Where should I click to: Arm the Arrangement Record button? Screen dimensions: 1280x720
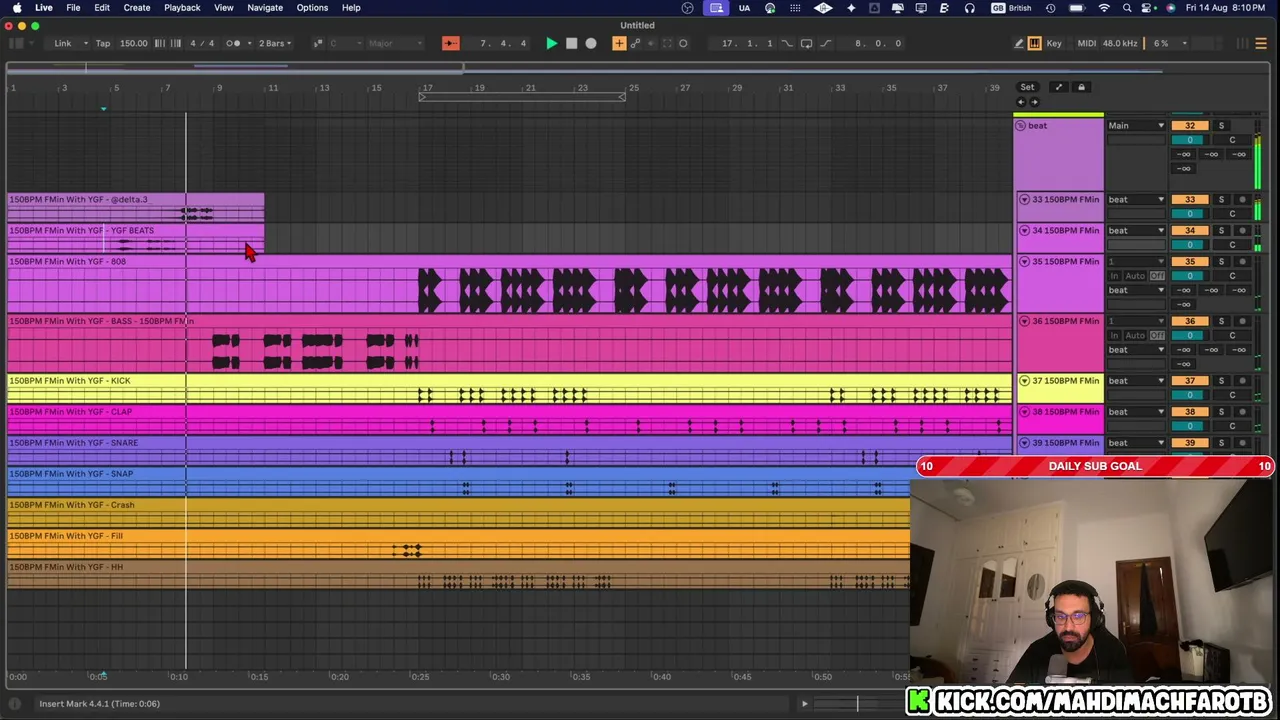[x=591, y=43]
